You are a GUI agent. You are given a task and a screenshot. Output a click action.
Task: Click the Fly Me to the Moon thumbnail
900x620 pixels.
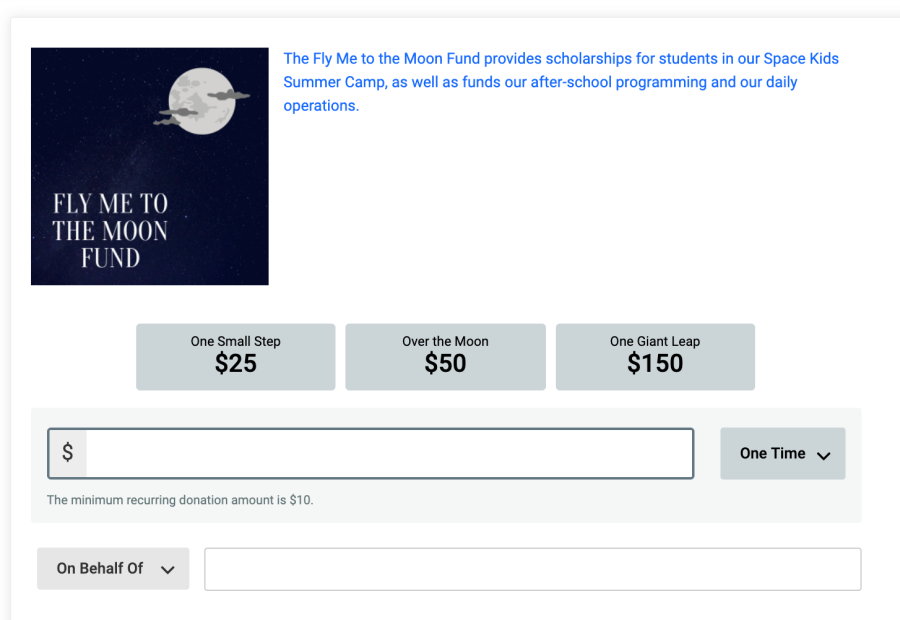pos(150,166)
